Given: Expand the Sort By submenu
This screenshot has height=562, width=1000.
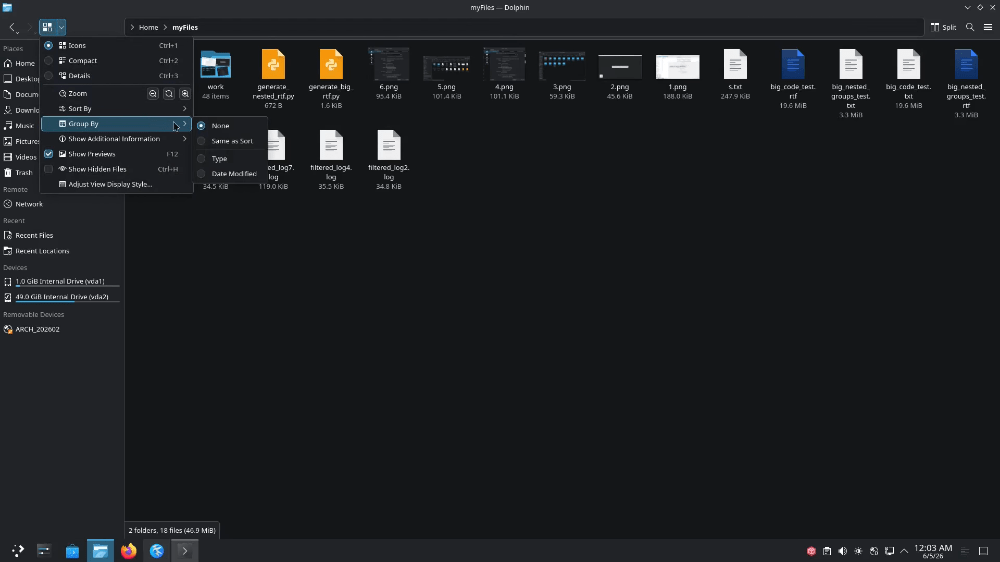Looking at the screenshot, I should 116,108.
